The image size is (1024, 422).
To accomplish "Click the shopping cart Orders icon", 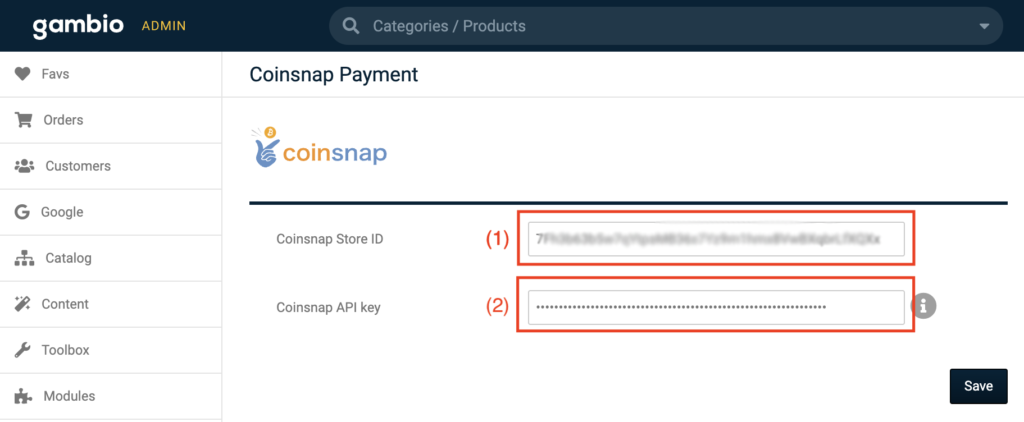I will [22, 120].
